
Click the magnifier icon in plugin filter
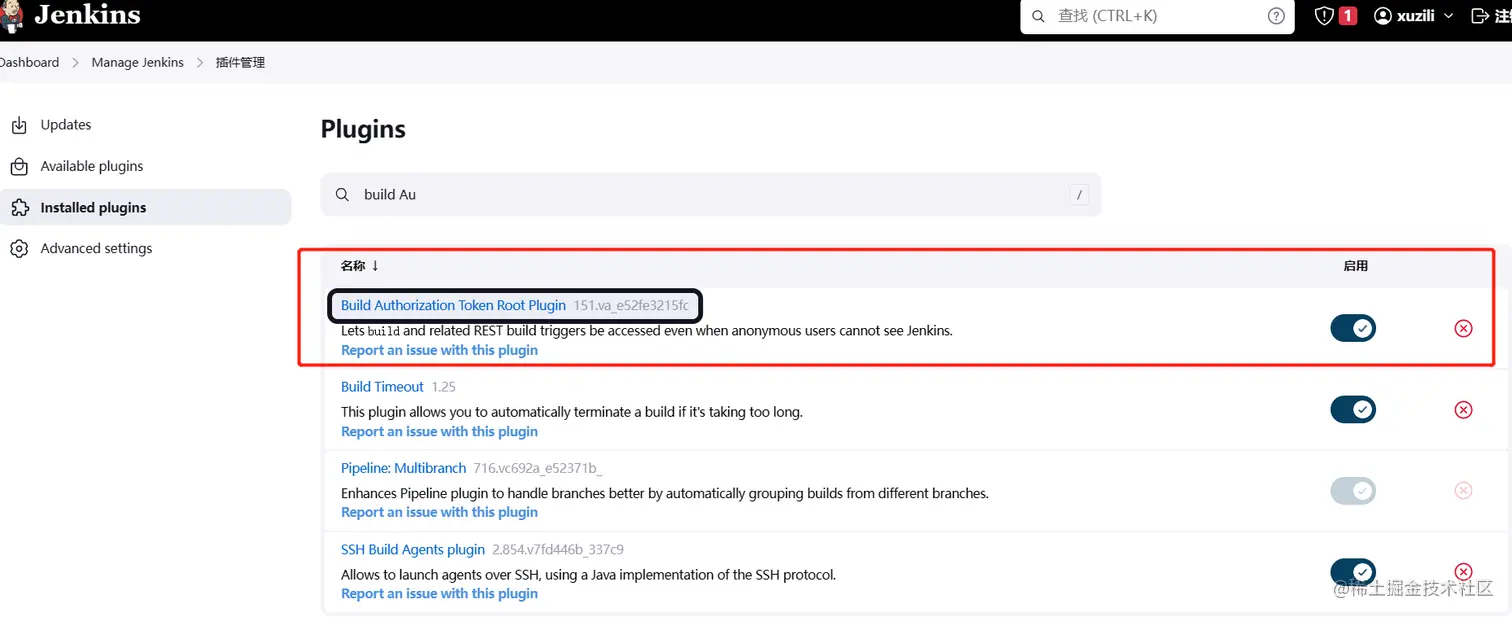[x=342, y=194]
